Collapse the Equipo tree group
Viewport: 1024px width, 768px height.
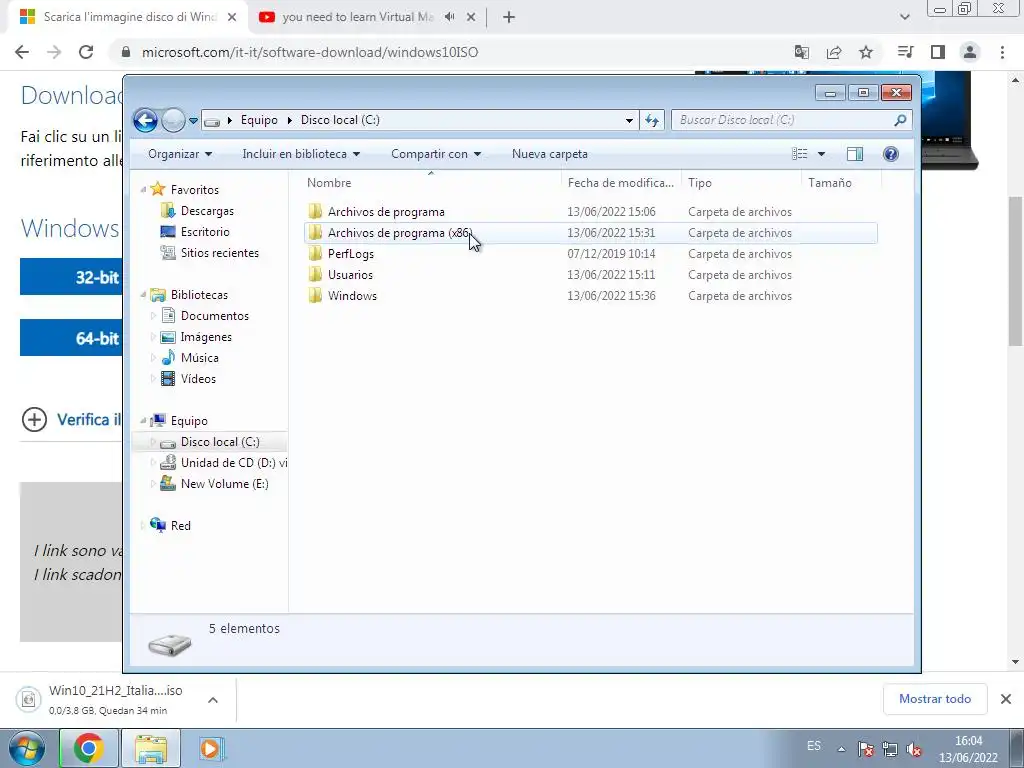tap(143, 421)
